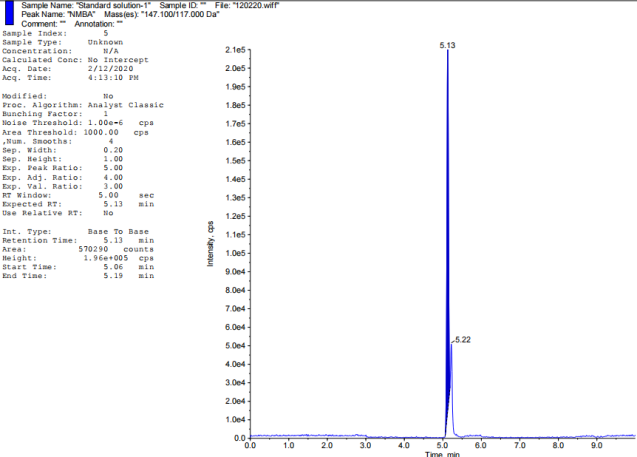Click the Num. Smooths value
This screenshot has height=457, width=637.
click(x=112, y=140)
